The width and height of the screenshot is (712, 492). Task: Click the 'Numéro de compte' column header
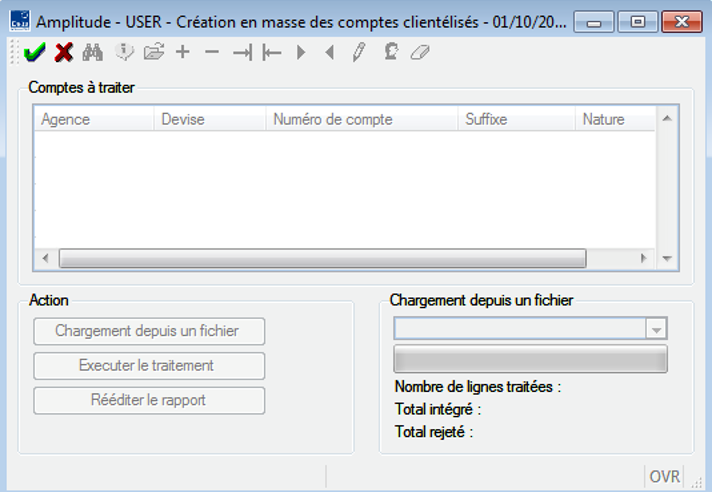333,120
